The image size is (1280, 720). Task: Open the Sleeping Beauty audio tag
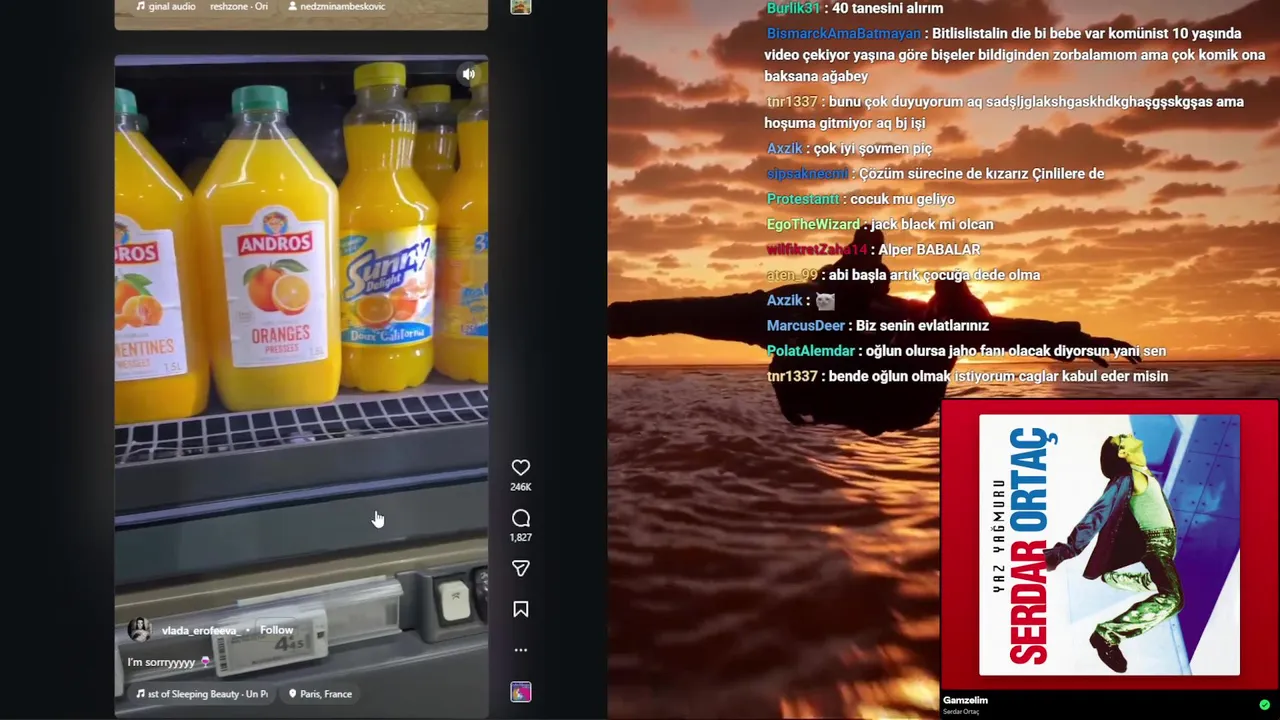click(x=202, y=694)
